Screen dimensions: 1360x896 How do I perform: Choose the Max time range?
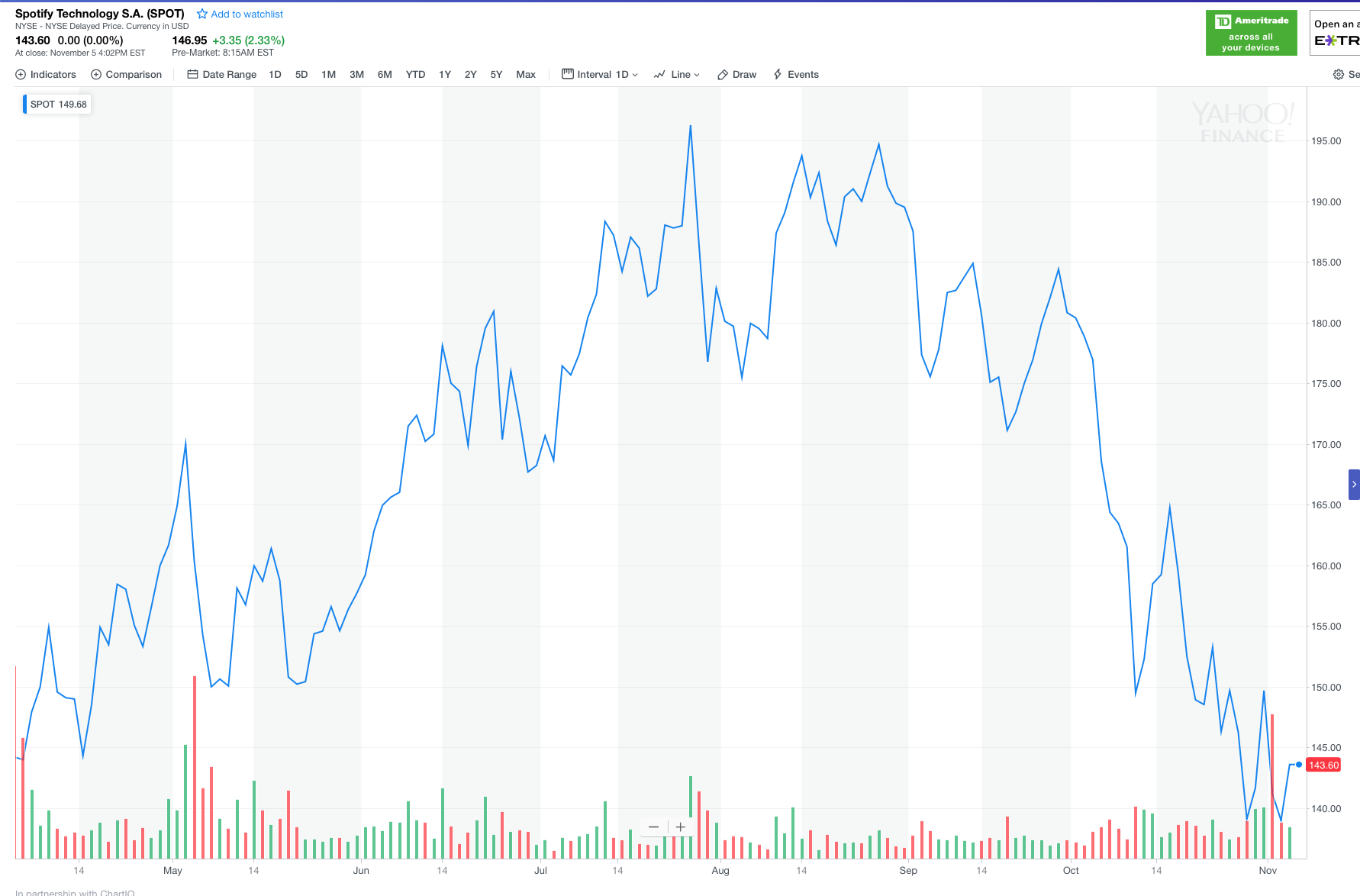click(x=526, y=75)
